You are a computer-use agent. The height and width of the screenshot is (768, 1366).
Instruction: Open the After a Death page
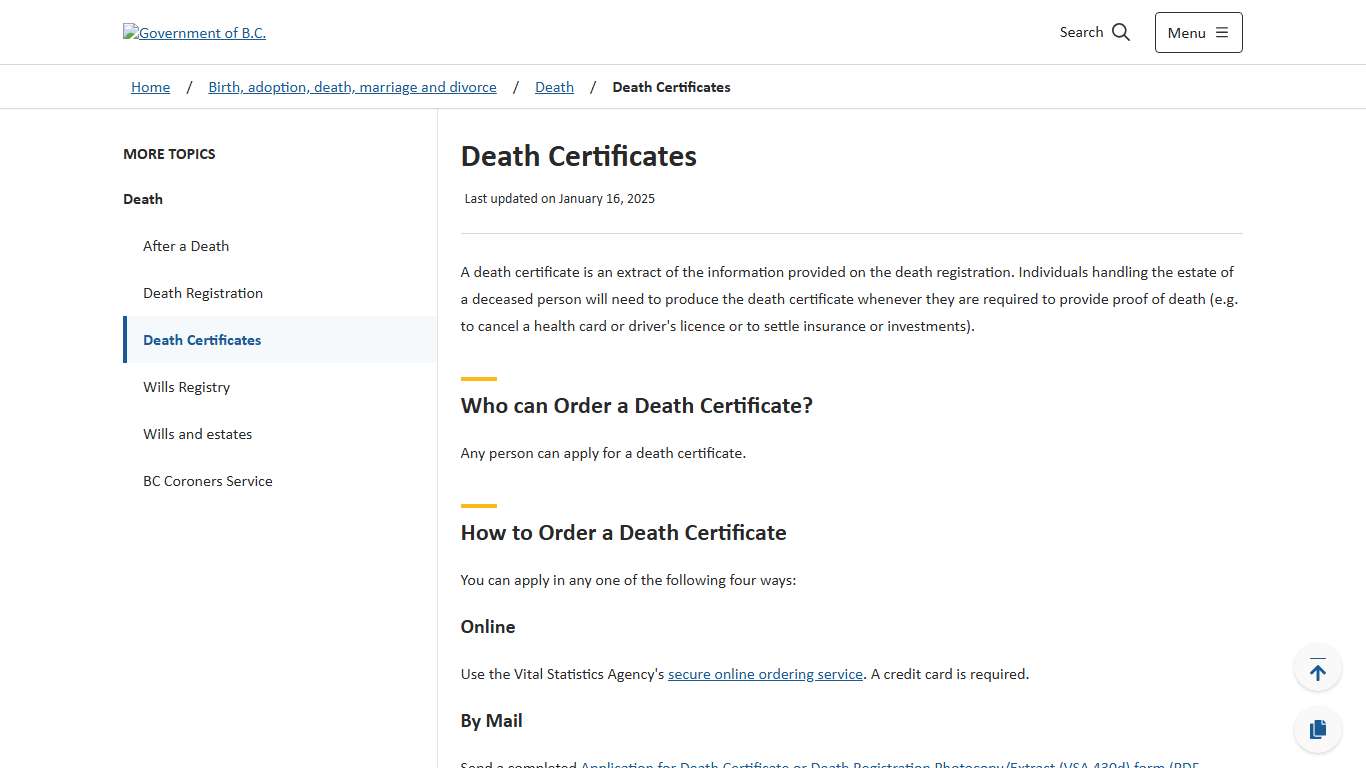tap(186, 246)
